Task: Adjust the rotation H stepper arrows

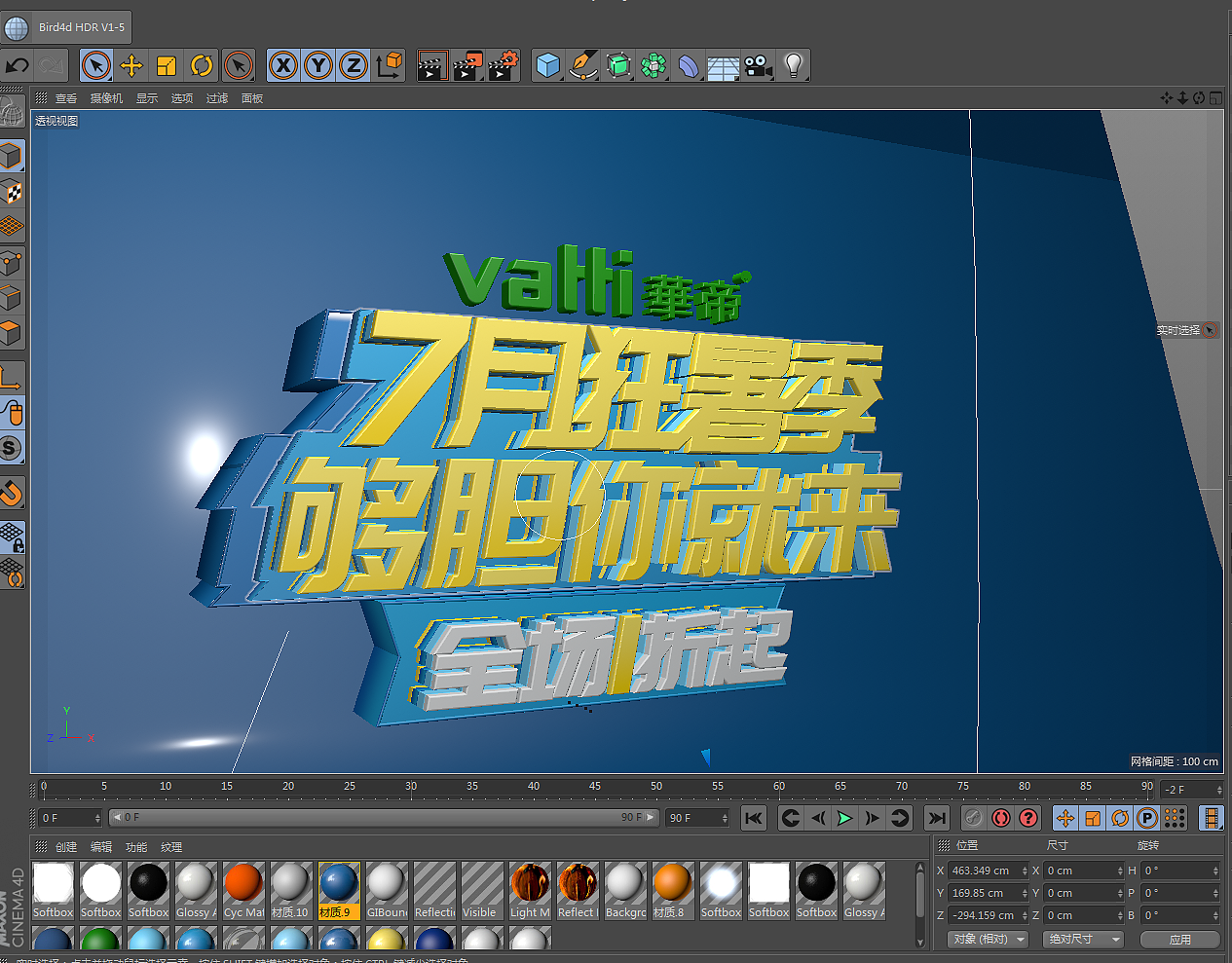Action: (1215, 870)
